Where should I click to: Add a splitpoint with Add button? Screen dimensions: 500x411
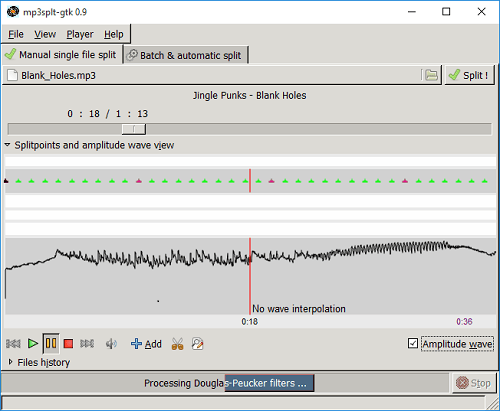click(146, 344)
